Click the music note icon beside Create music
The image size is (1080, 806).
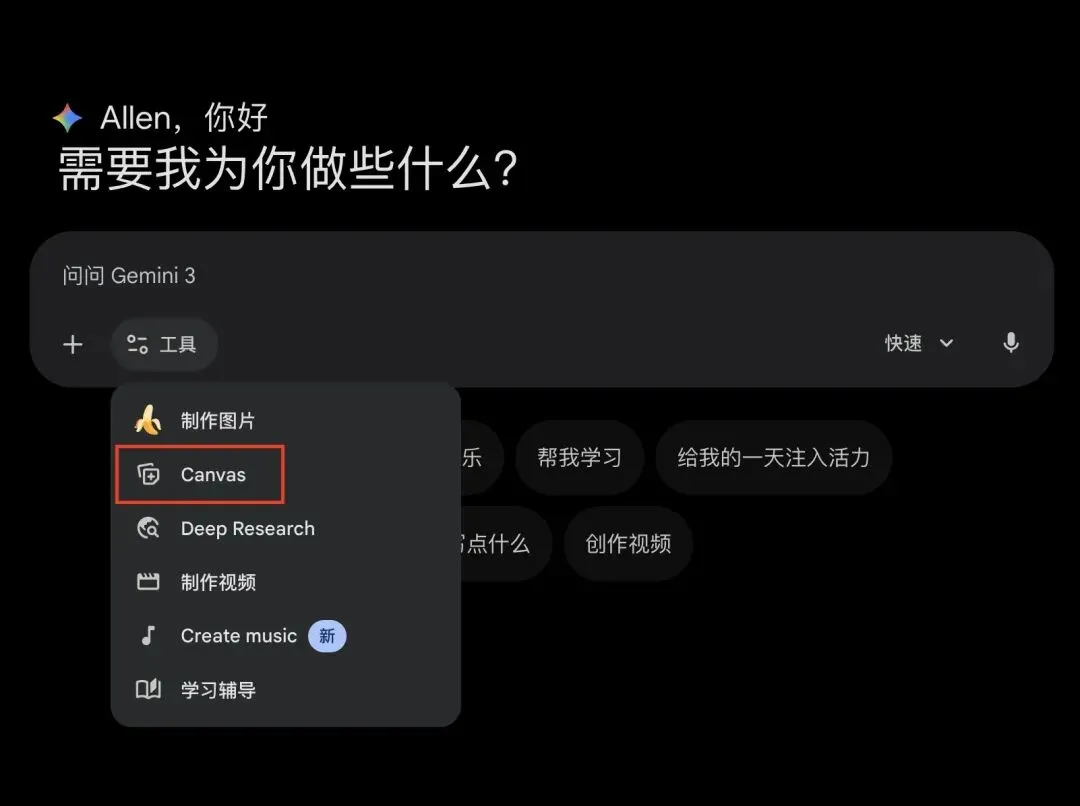tap(148, 635)
